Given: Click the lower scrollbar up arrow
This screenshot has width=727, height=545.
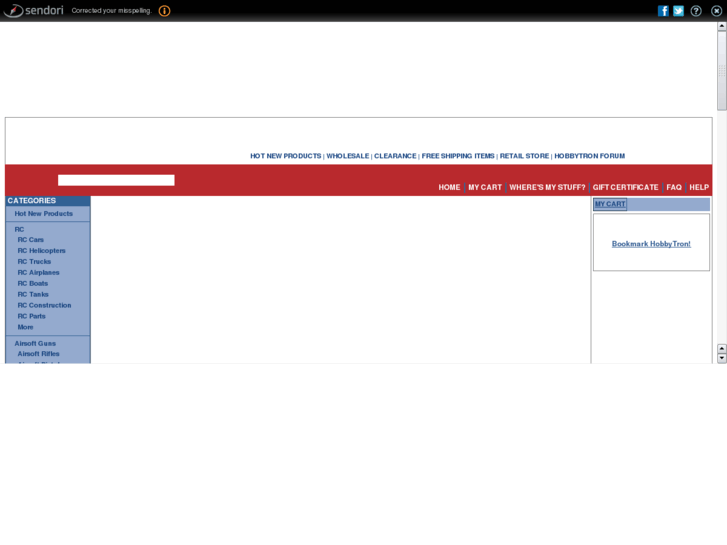Looking at the screenshot, I should [x=722, y=348].
